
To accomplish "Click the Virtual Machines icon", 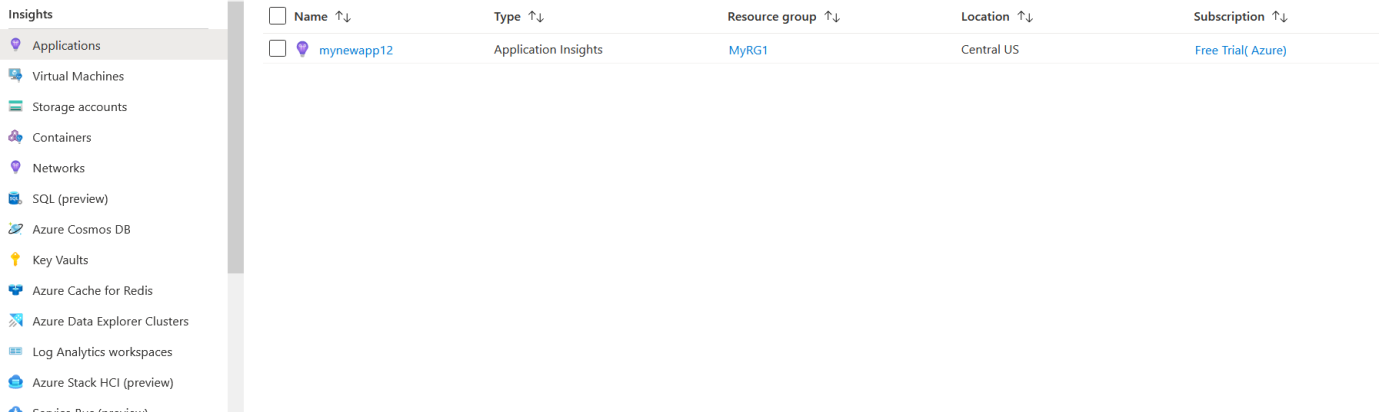I will point(15,76).
